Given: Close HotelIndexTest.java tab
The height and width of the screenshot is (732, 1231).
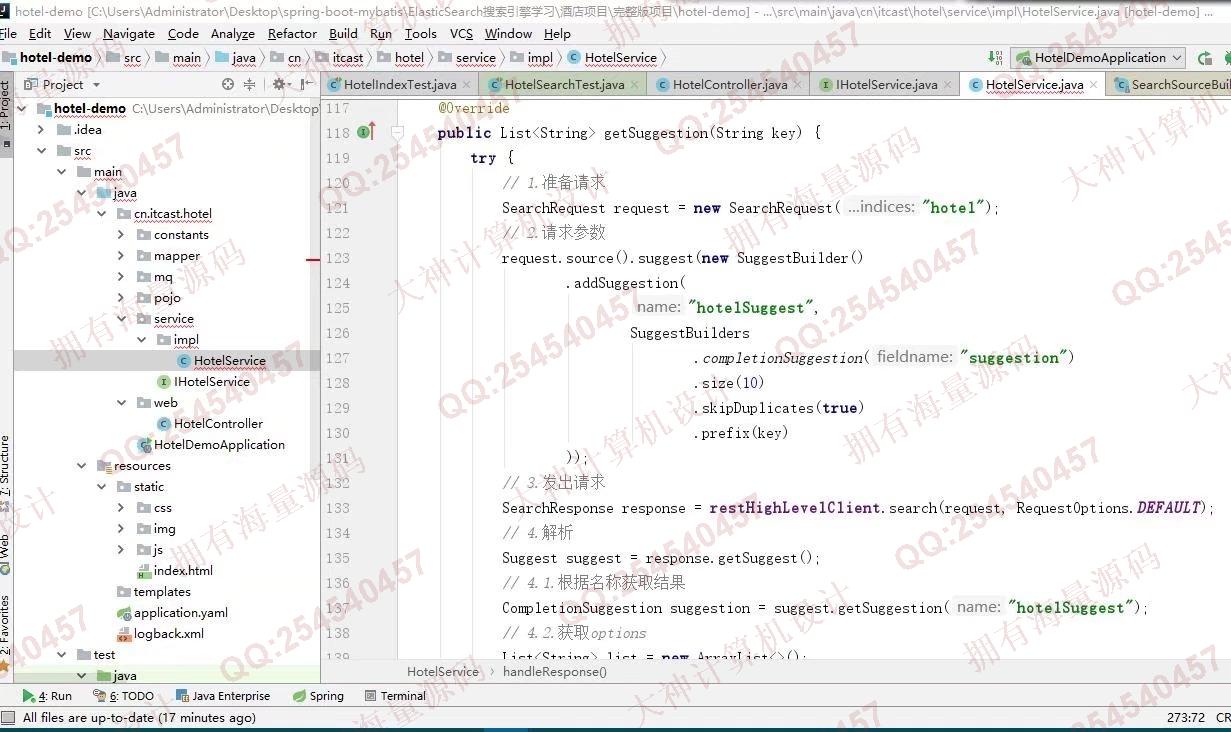Looking at the screenshot, I should pos(468,85).
